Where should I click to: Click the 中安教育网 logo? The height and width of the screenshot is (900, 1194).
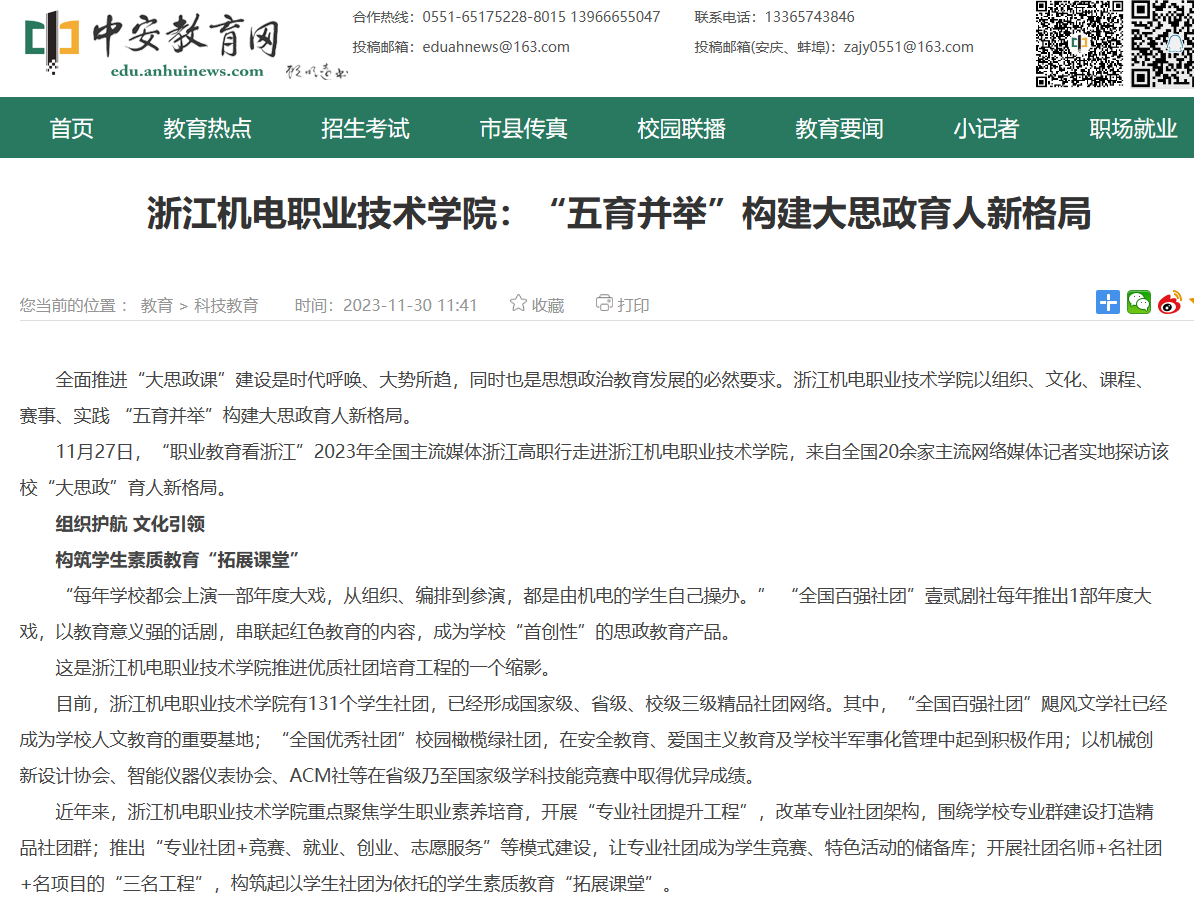[x=150, y=45]
